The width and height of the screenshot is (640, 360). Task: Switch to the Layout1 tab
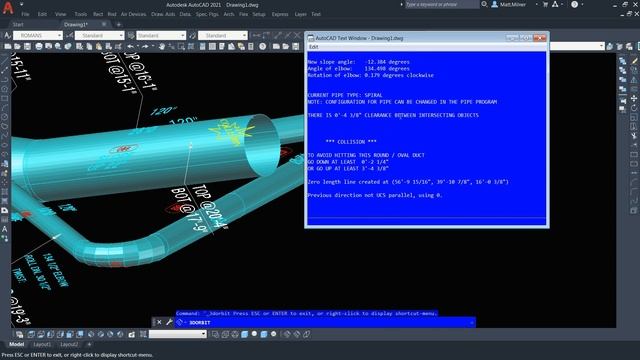(42, 344)
